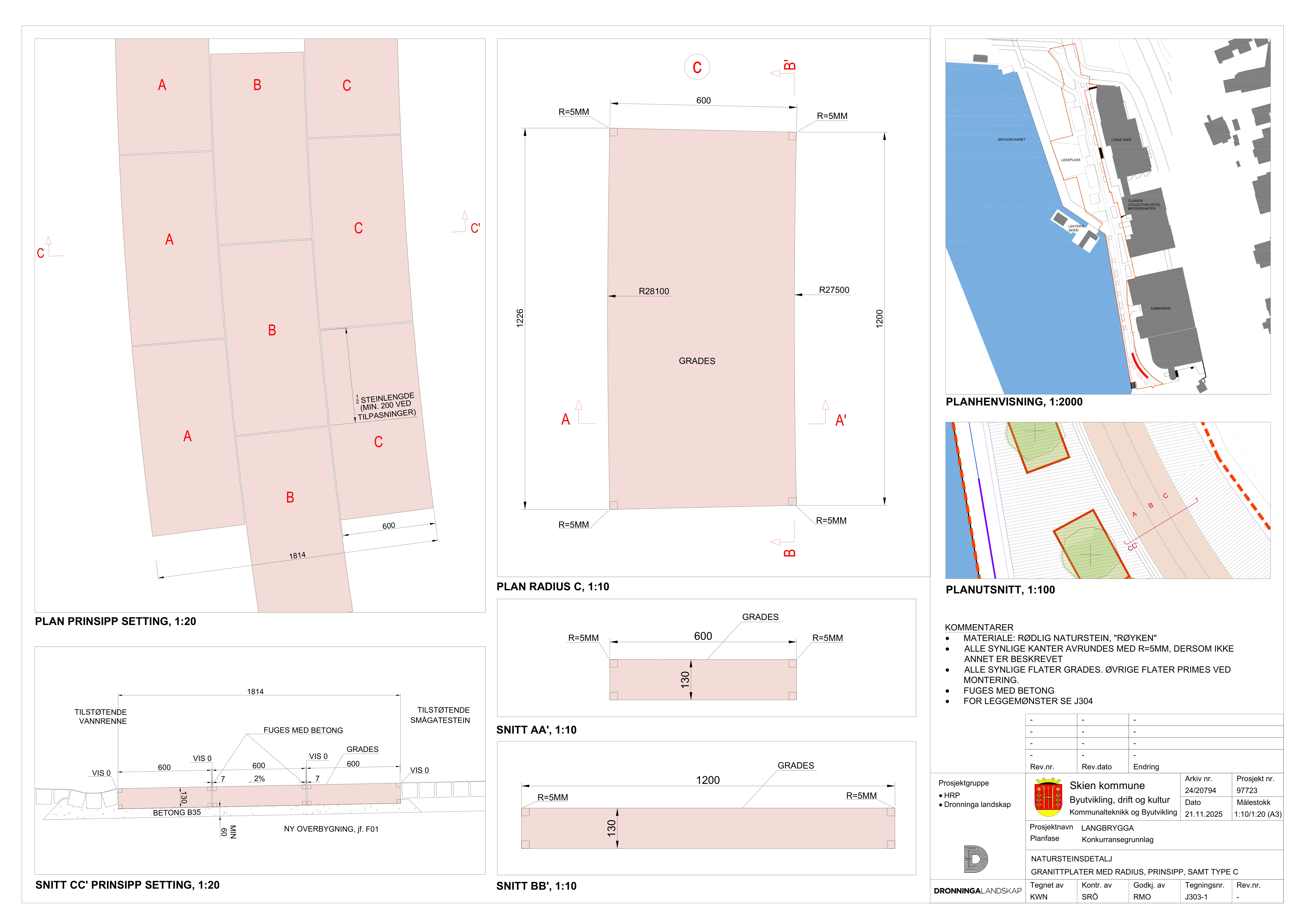Click the approver initials "RMO"

pyautogui.click(x=1142, y=897)
